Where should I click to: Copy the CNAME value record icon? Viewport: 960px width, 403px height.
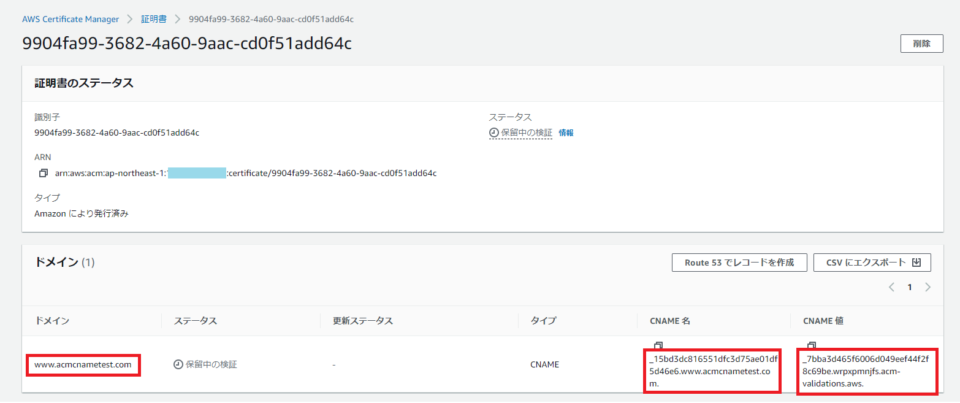pyautogui.click(x=812, y=345)
